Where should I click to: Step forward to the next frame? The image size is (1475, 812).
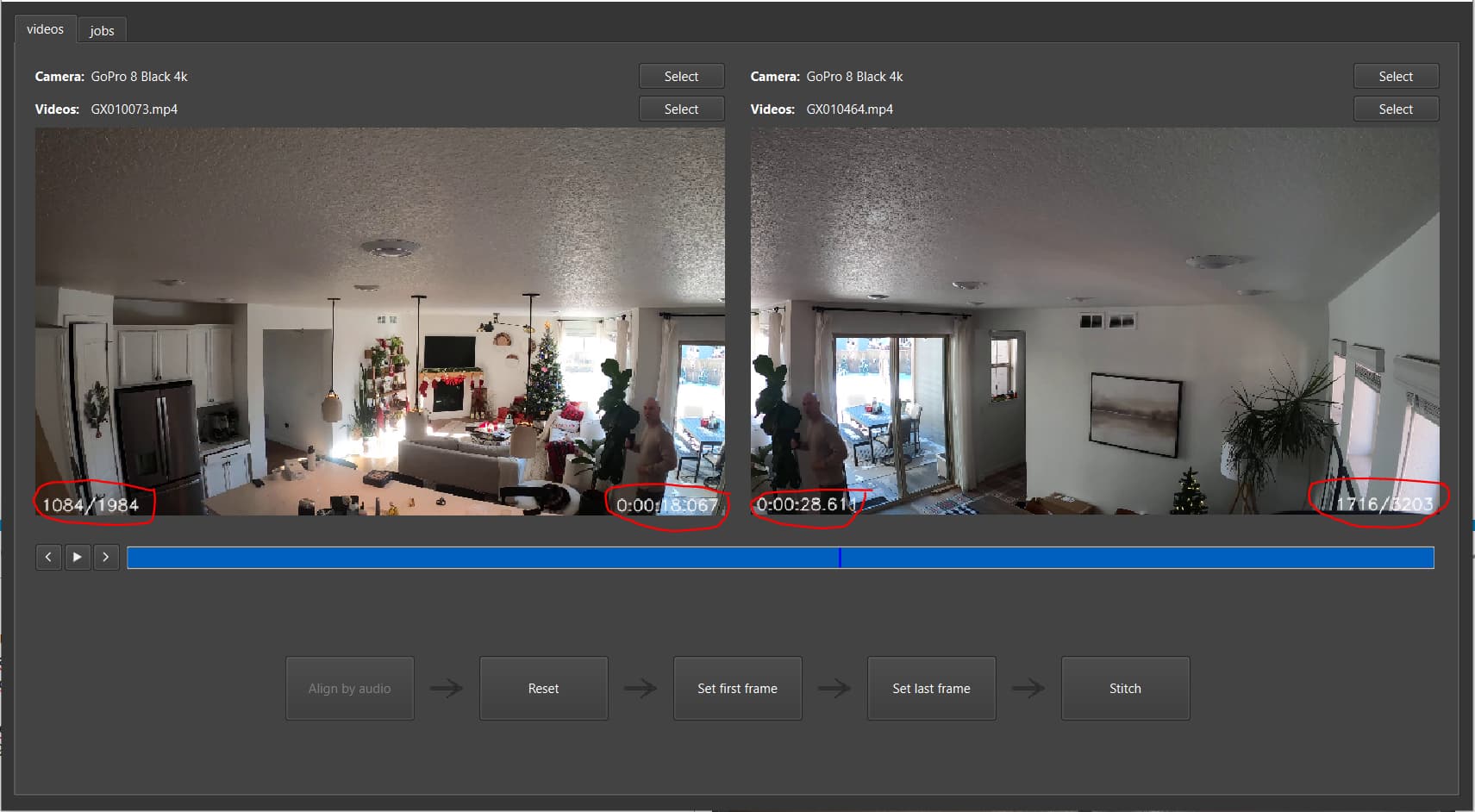coord(106,557)
